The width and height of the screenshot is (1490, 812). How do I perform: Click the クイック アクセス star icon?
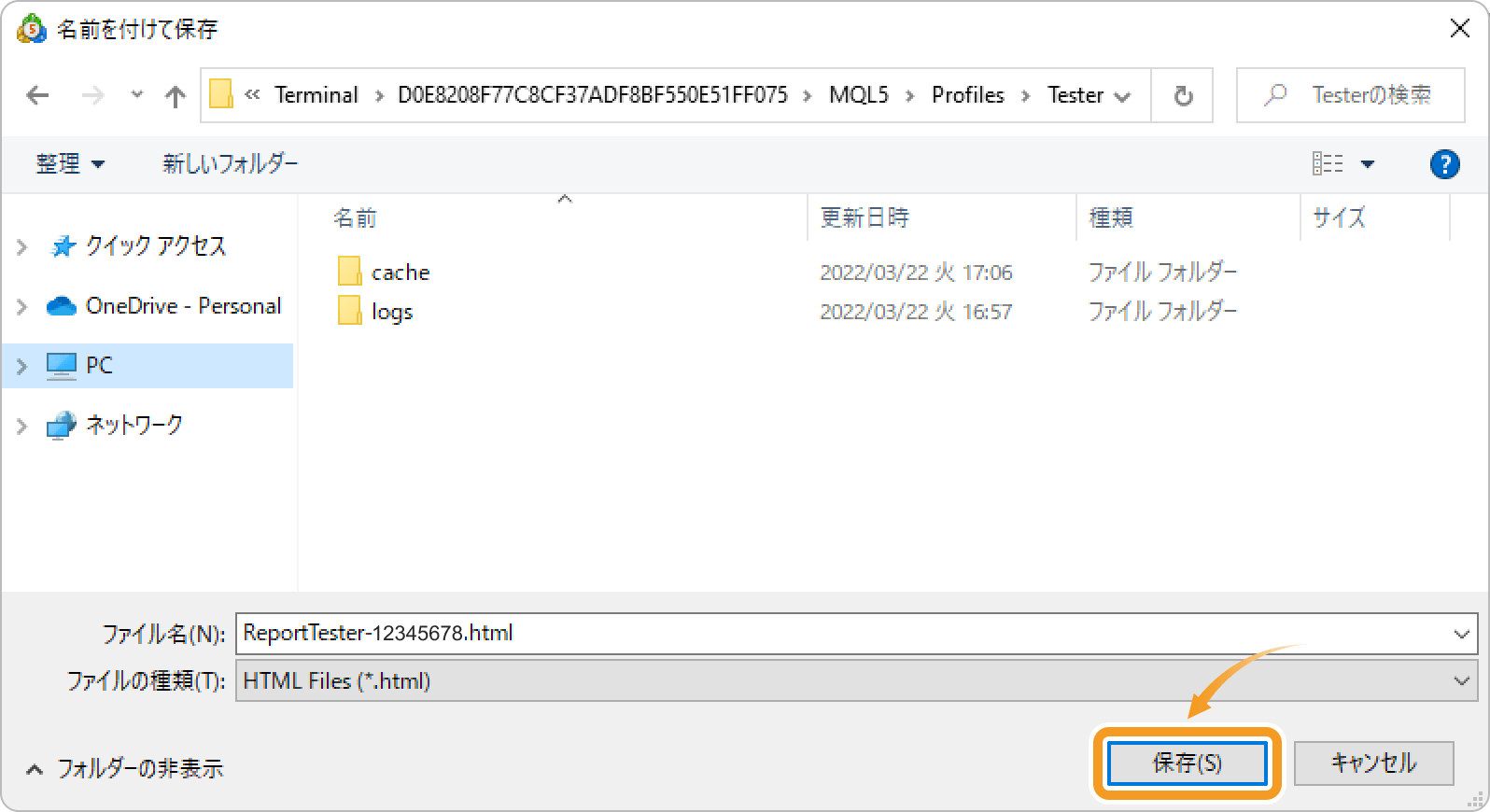coord(63,246)
